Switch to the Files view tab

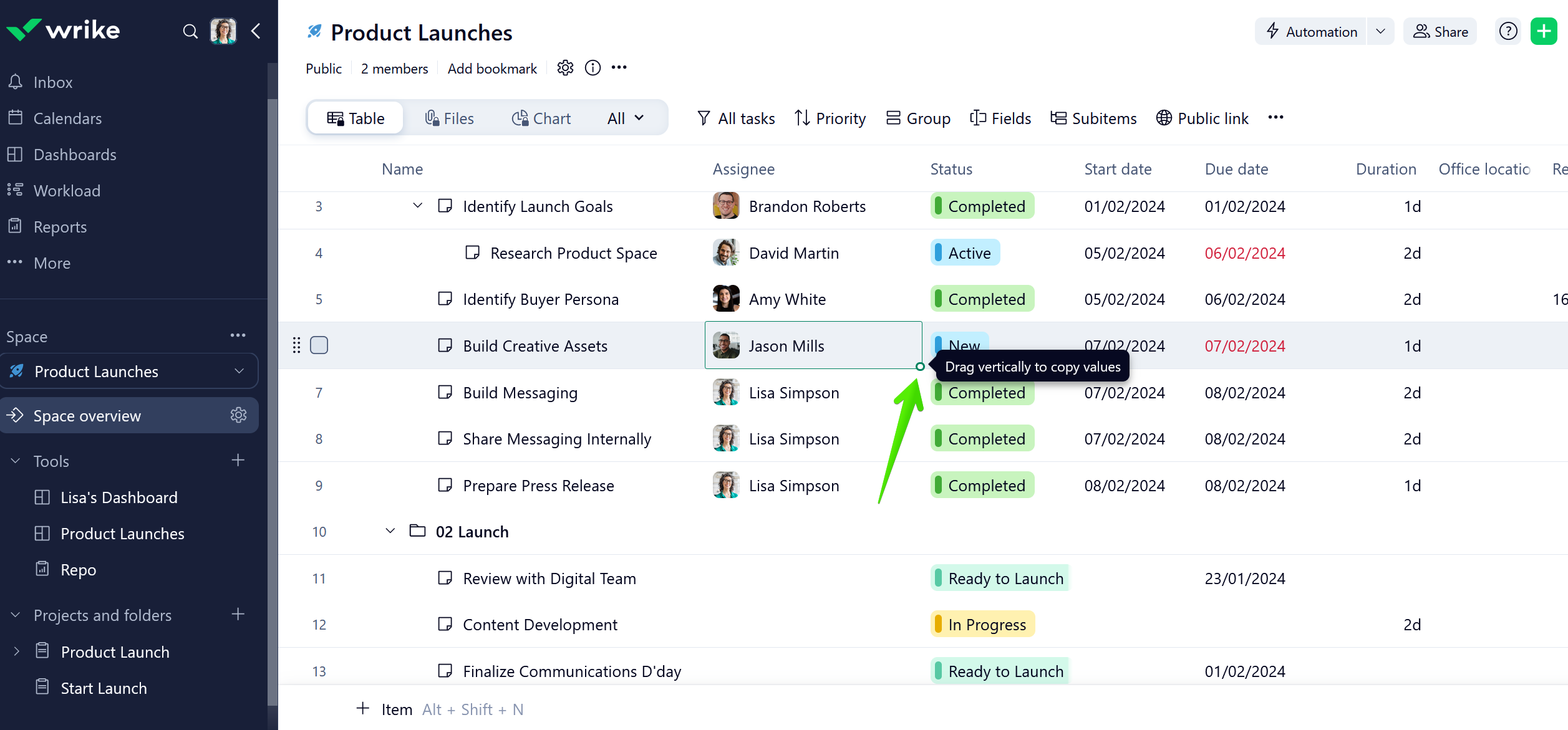pyautogui.click(x=449, y=118)
